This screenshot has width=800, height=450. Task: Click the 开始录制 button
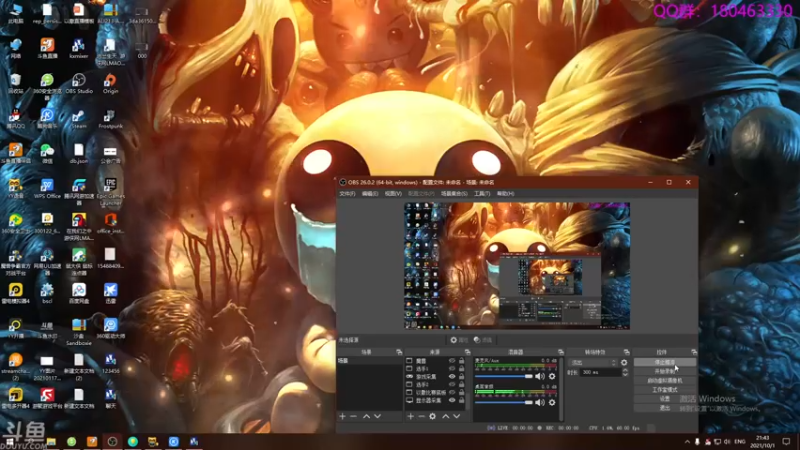(x=665, y=371)
